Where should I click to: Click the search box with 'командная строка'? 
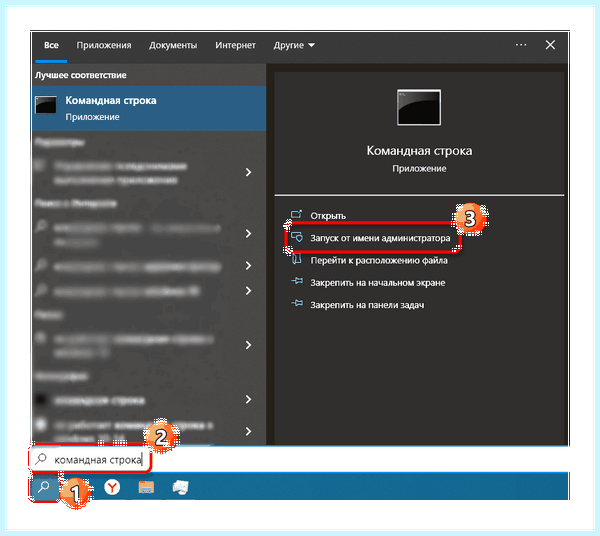tap(90, 459)
